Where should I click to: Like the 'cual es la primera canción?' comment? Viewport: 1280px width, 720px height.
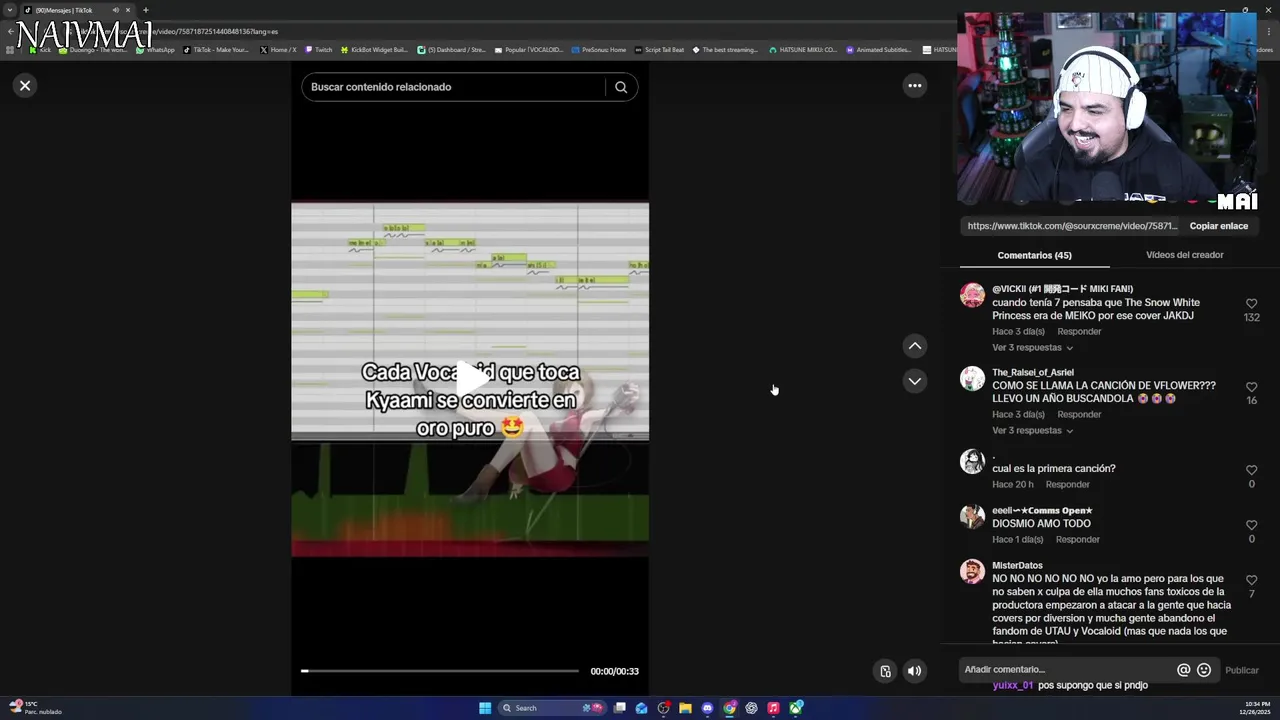(x=1251, y=470)
